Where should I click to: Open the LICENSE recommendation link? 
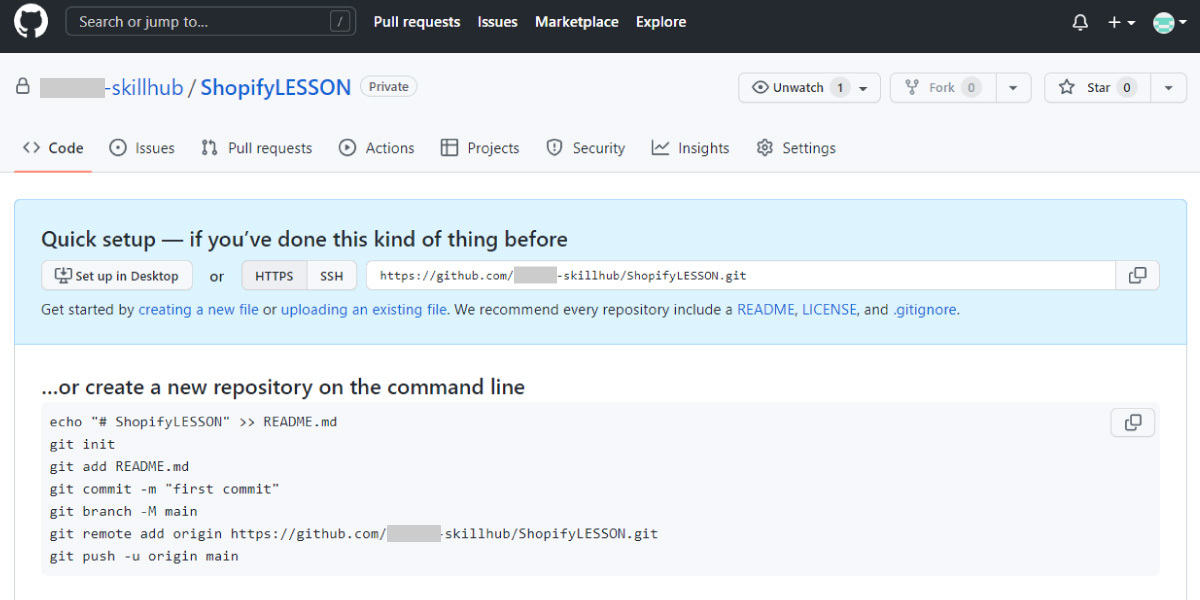pos(829,310)
